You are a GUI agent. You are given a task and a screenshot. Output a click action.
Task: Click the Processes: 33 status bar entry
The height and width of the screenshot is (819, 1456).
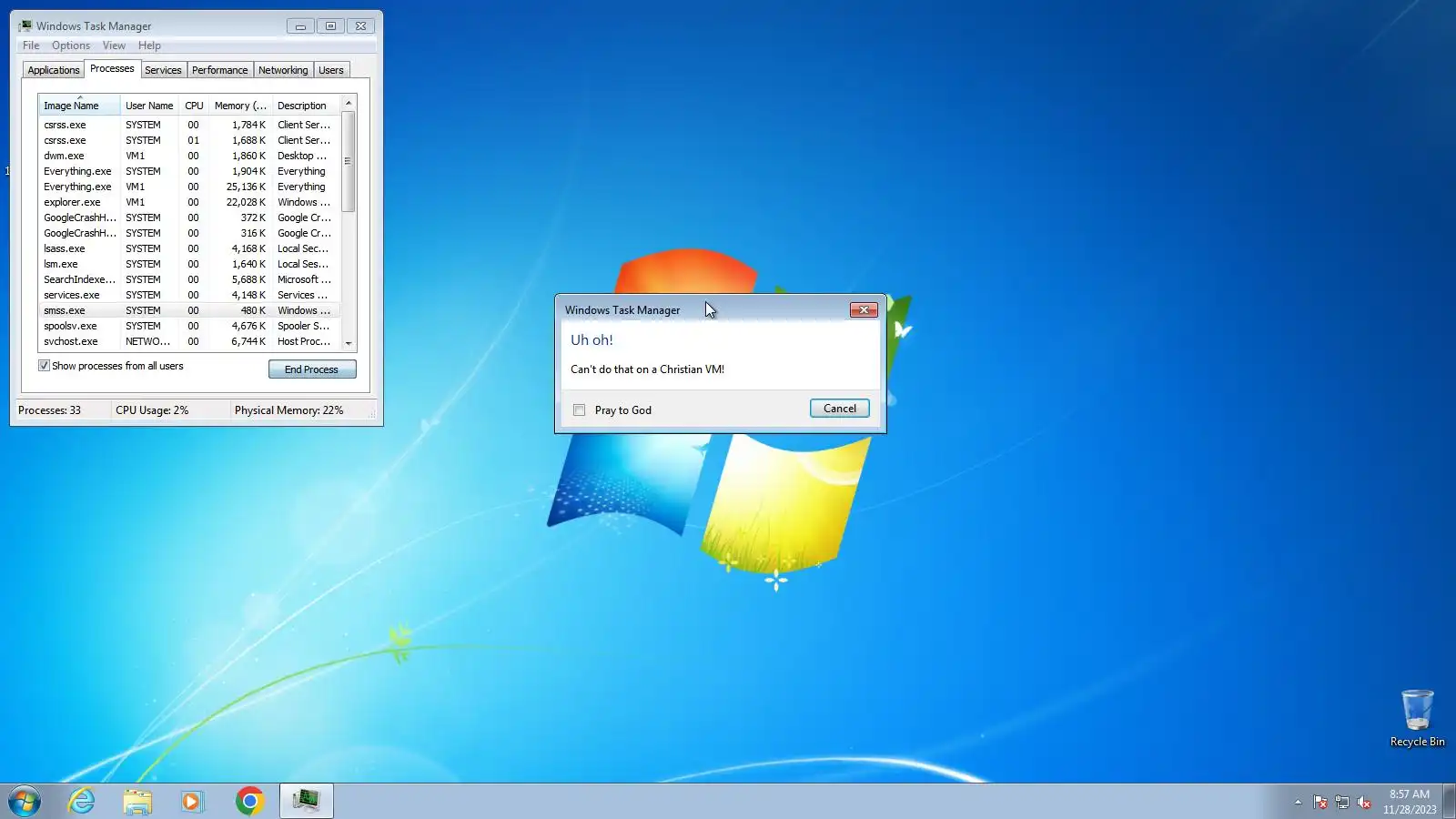click(x=50, y=410)
